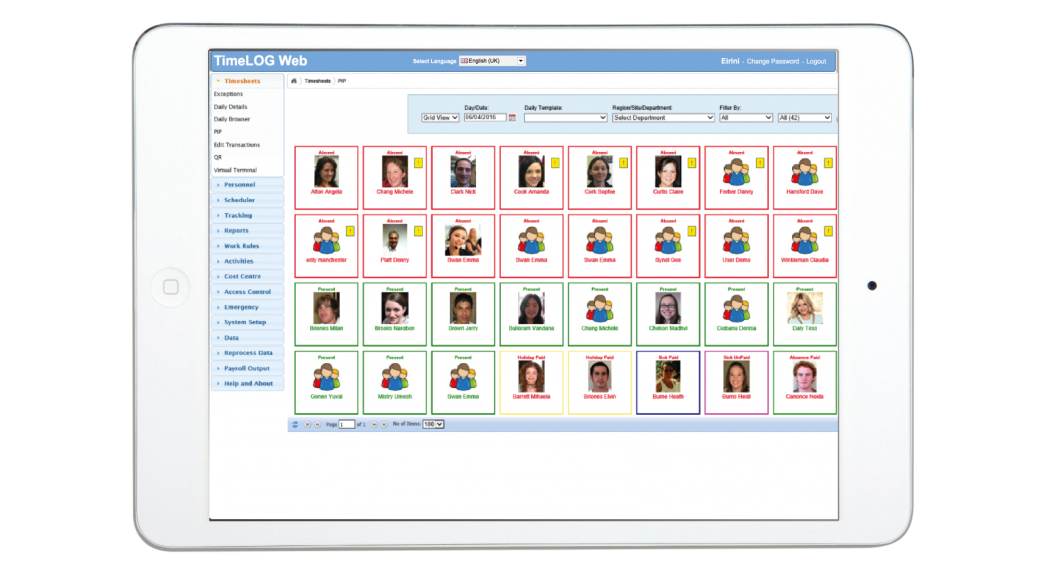The image size is (1038, 576).
Task: Click yellow warning icon on Chang Michele card
Action: [419, 163]
